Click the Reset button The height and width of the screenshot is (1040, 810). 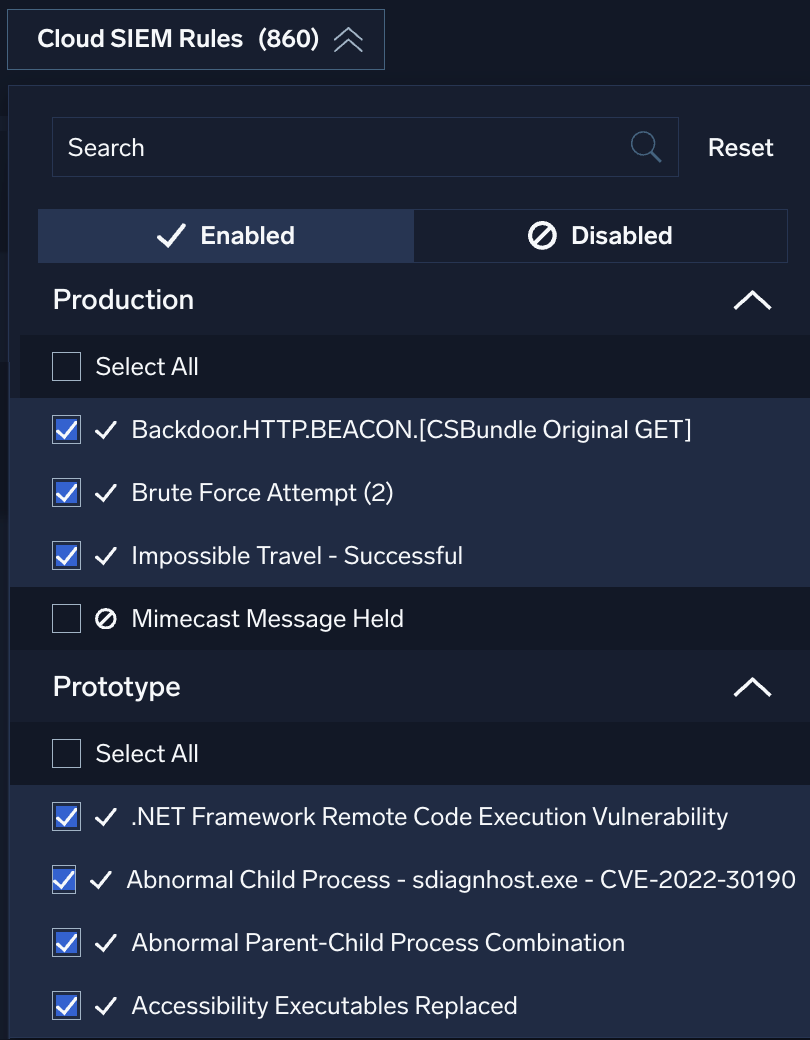[740, 147]
